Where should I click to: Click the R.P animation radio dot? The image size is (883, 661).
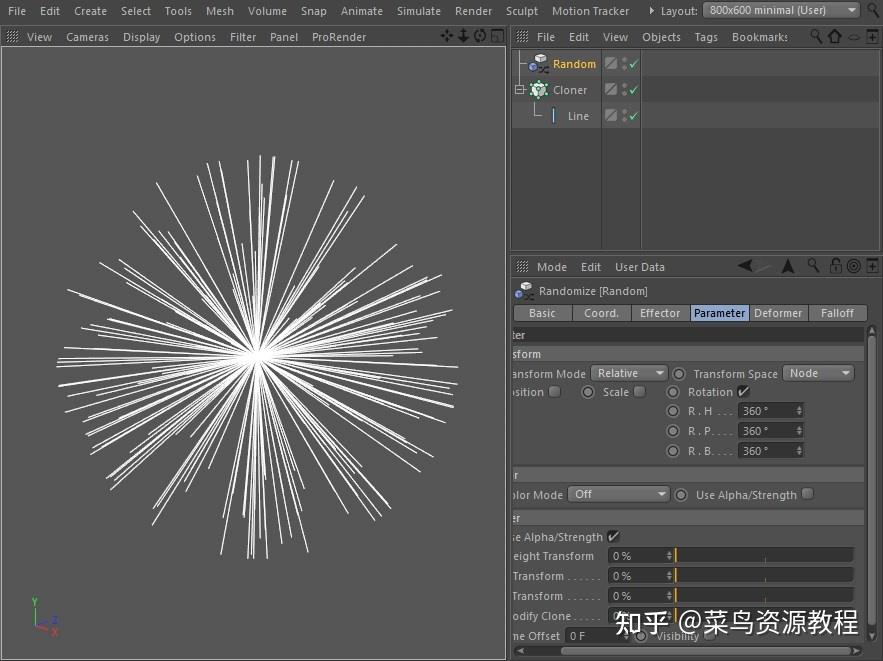point(672,431)
